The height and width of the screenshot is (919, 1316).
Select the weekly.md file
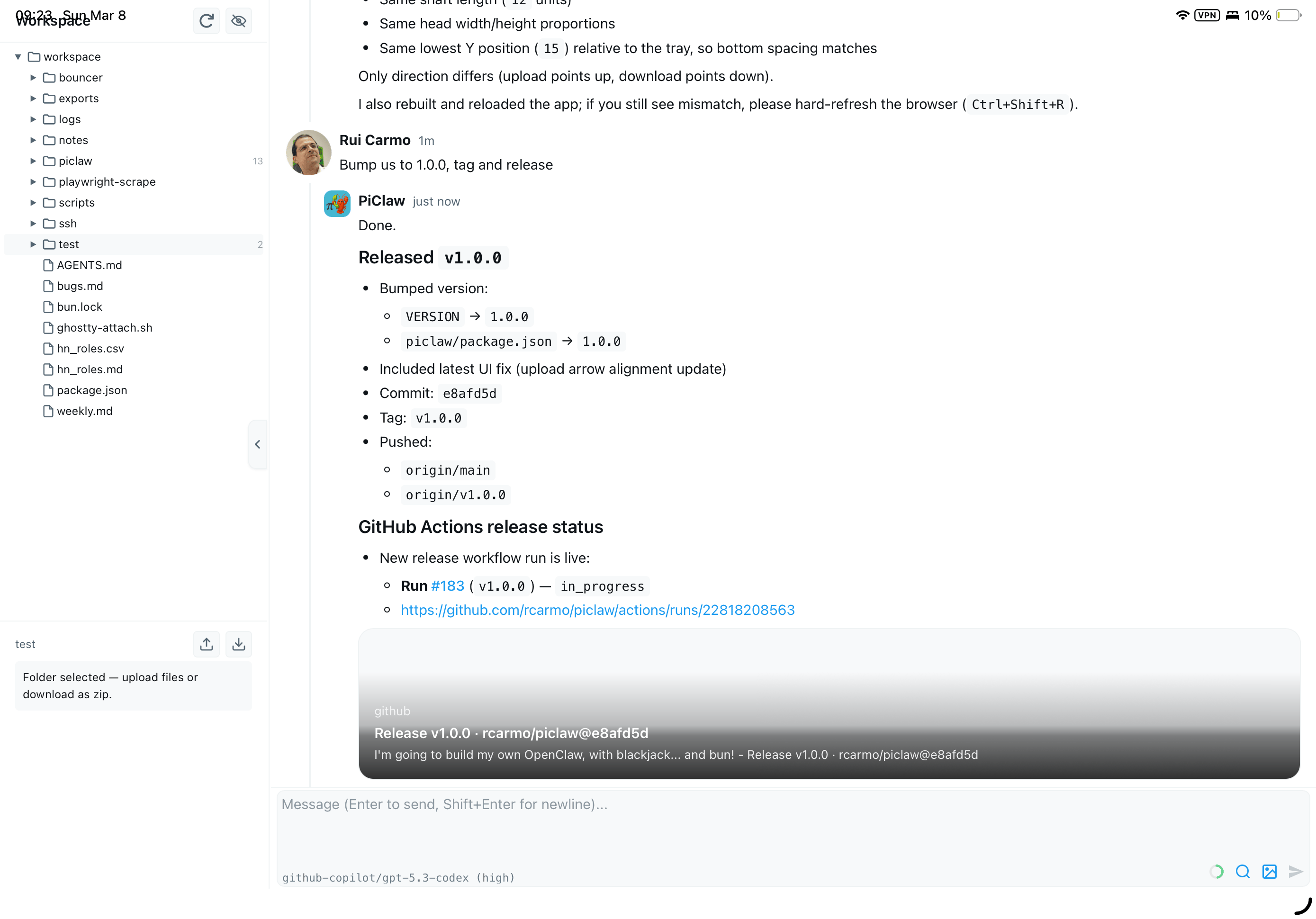[x=84, y=411]
